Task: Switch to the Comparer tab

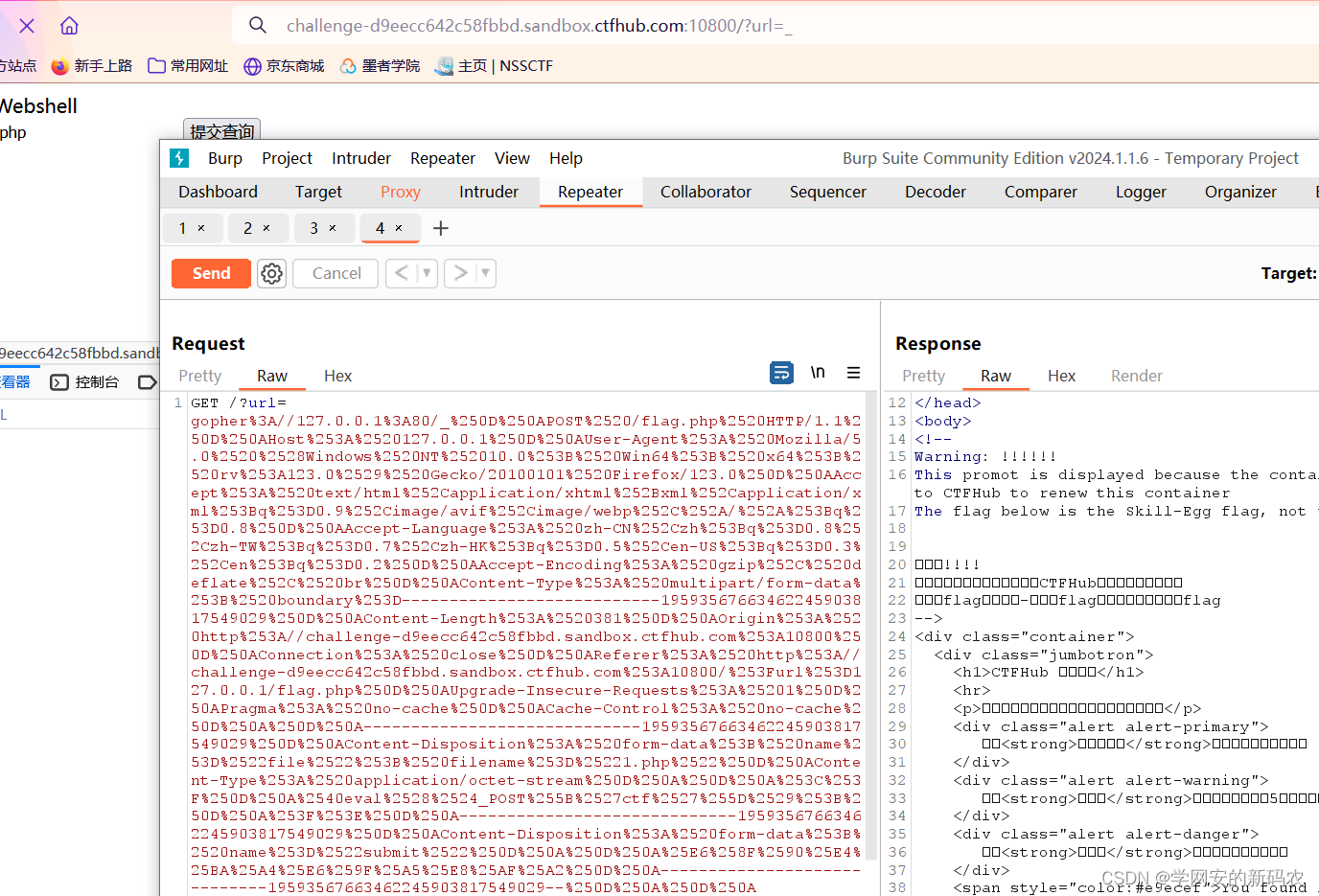Action: 1041,192
